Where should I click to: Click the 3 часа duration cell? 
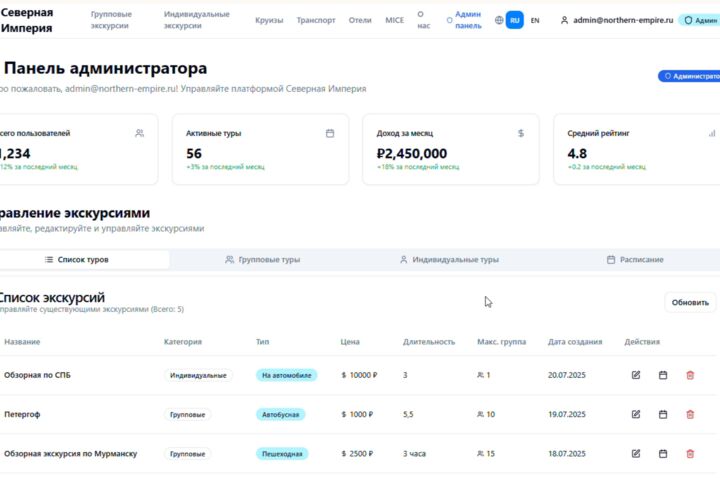tap(414, 453)
